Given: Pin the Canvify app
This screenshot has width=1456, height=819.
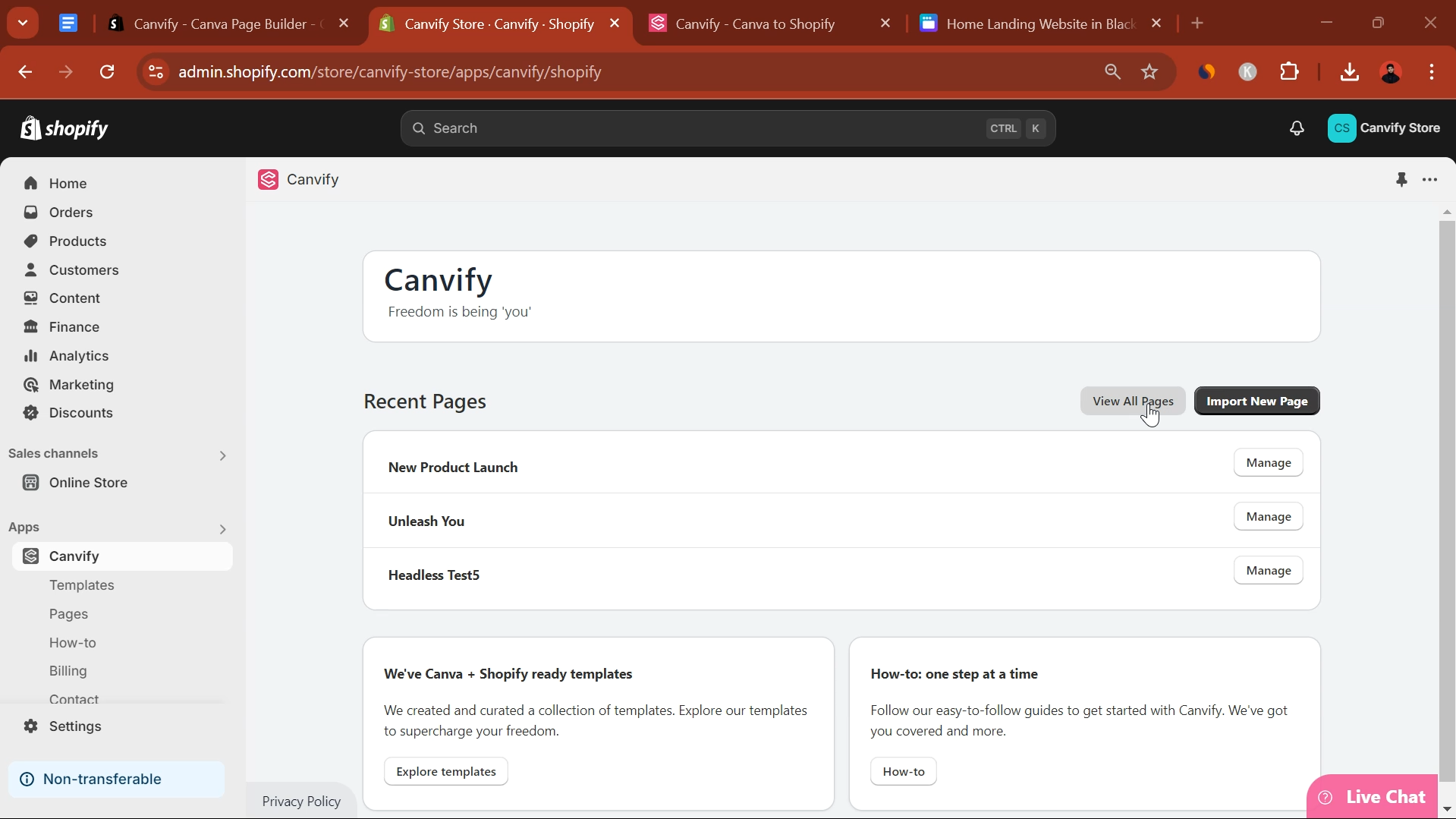Looking at the screenshot, I should click(x=1401, y=180).
